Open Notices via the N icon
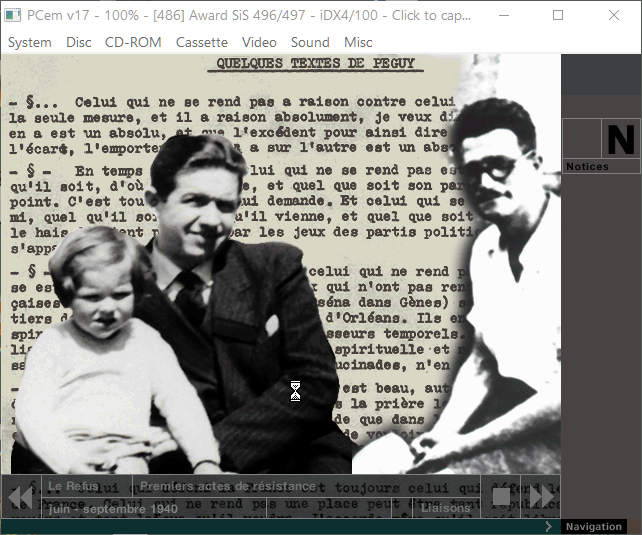The height and width of the screenshot is (535, 642). click(620, 139)
